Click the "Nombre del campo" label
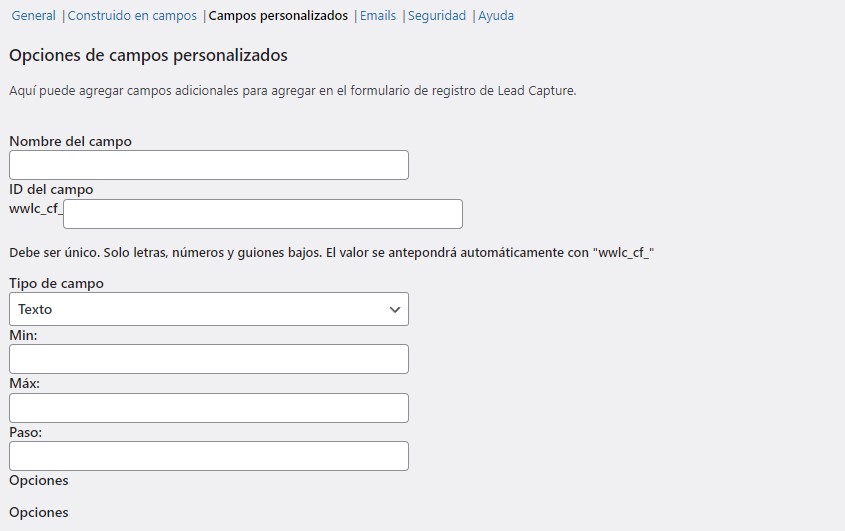 click(x=70, y=141)
